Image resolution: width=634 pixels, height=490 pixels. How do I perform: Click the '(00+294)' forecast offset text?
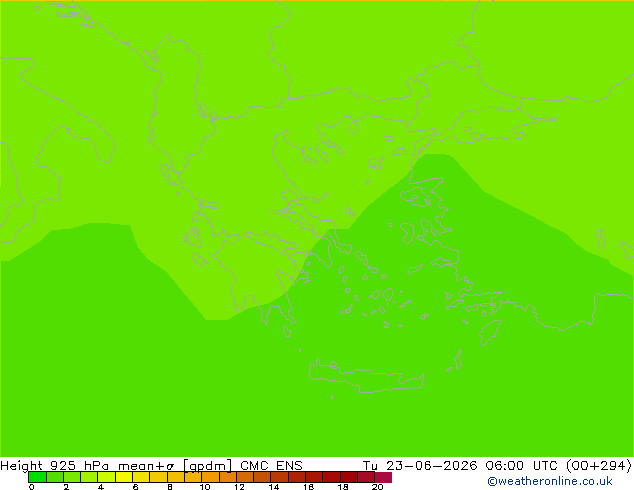click(599, 465)
